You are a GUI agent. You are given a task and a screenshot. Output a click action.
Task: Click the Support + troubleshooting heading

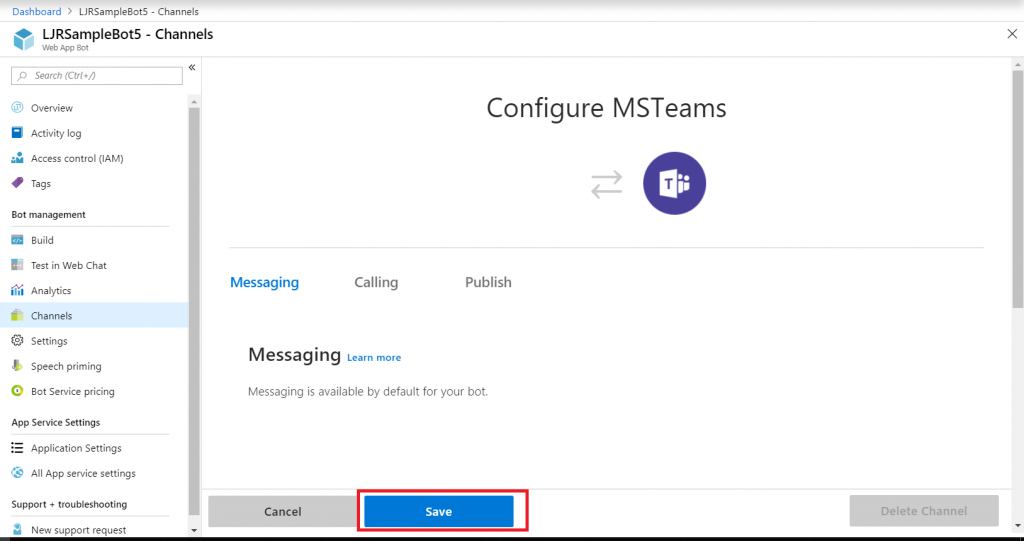tap(69, 504)
